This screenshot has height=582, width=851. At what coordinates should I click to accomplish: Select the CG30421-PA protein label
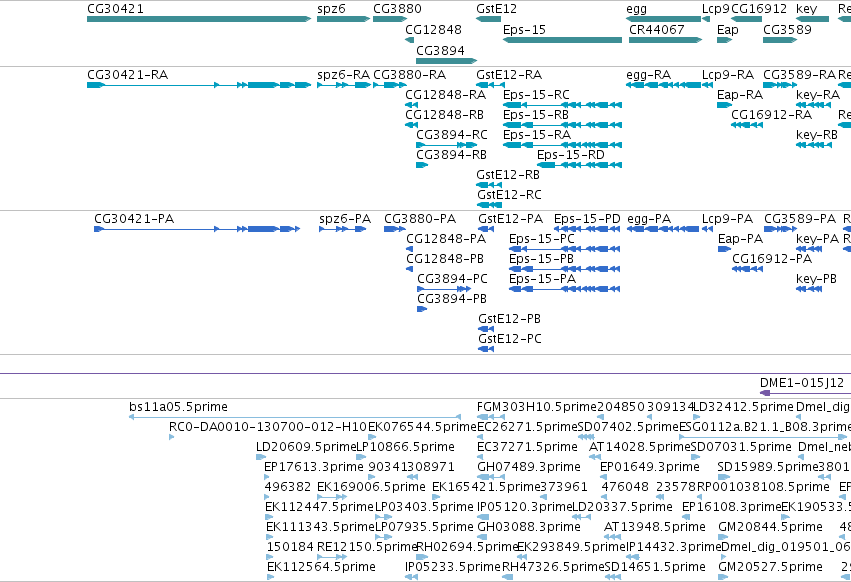[134, 219]
